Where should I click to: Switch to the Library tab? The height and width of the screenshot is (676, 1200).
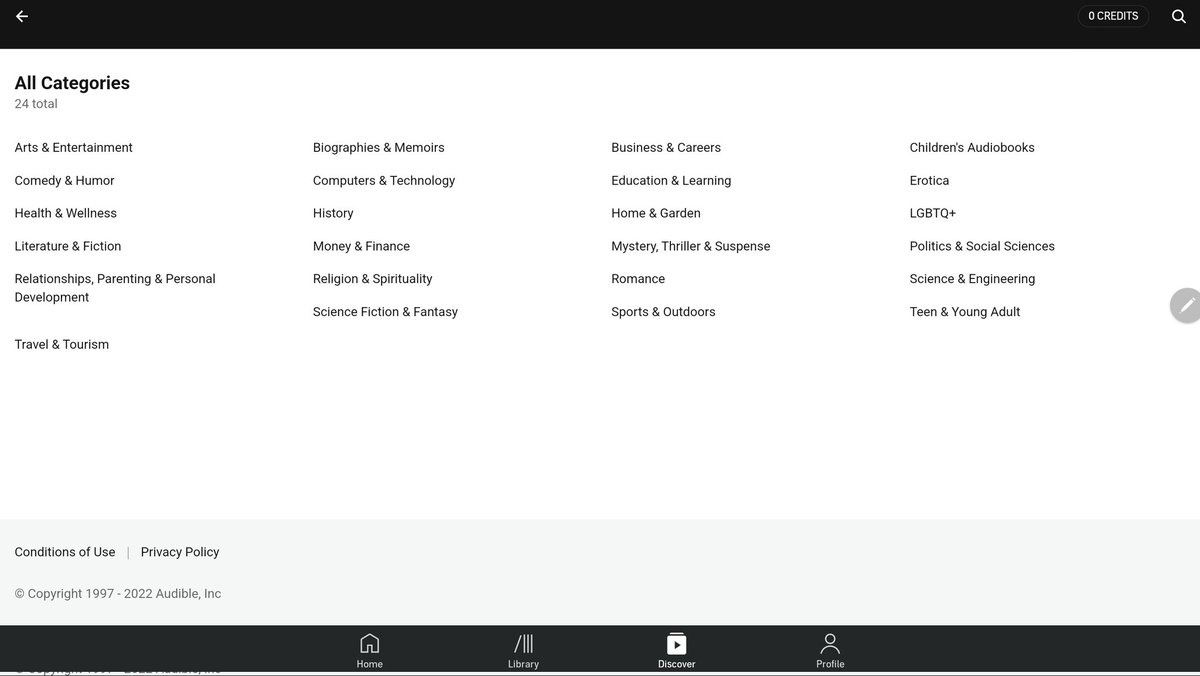click(523, 651)
